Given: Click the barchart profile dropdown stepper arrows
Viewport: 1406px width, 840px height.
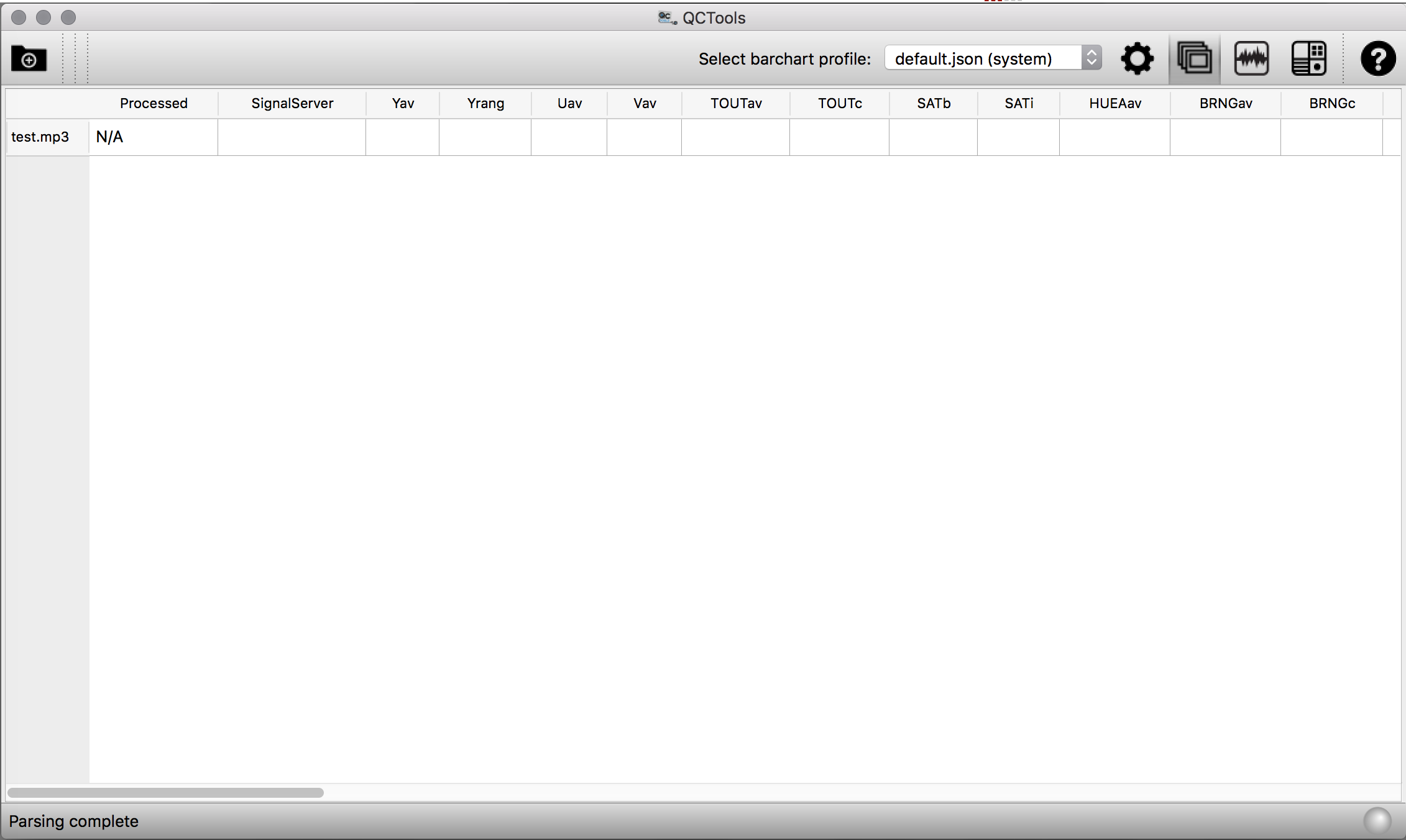Looking at the screenshot, I should tap(1091, 58).
